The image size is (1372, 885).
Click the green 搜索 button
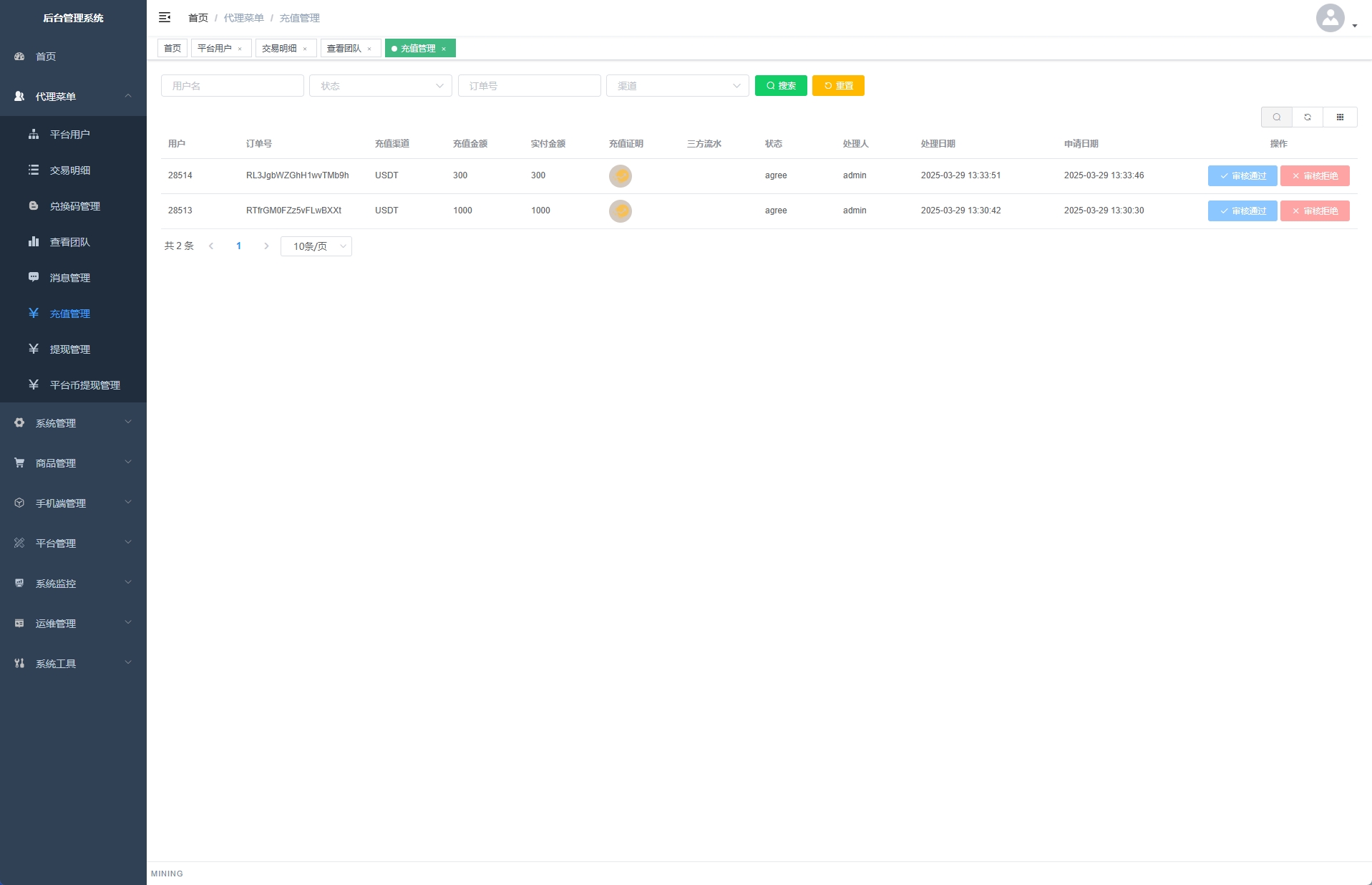click(781, 86)
